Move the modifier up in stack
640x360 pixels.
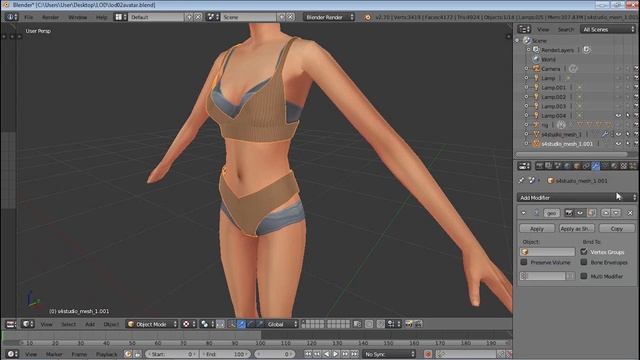coord(606,213)
